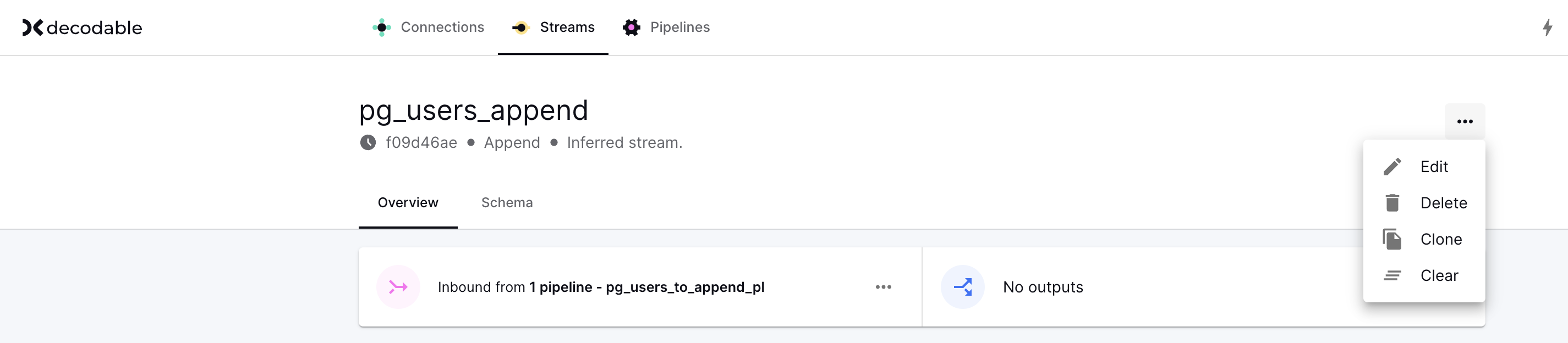Click the copy icon next to Clone
1568x343 pixels.
coord(1392,239)
